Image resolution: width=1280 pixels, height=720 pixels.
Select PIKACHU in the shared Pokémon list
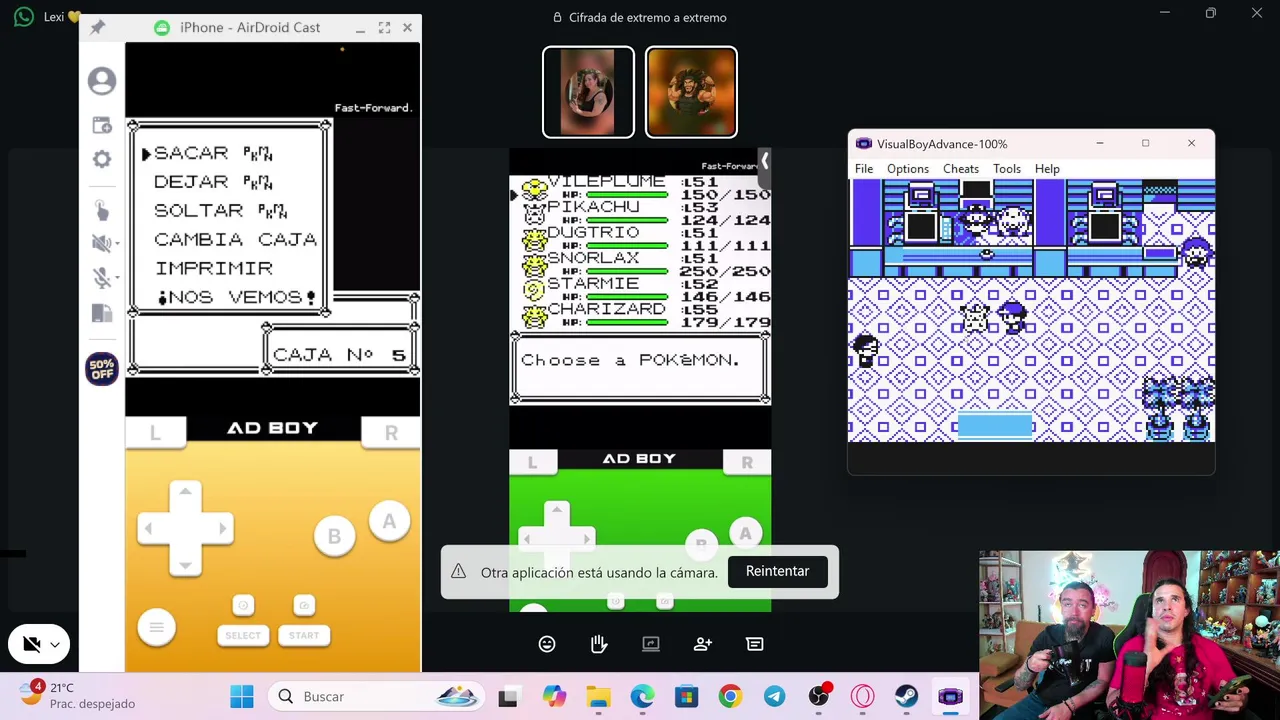click(x=593, y=207)
